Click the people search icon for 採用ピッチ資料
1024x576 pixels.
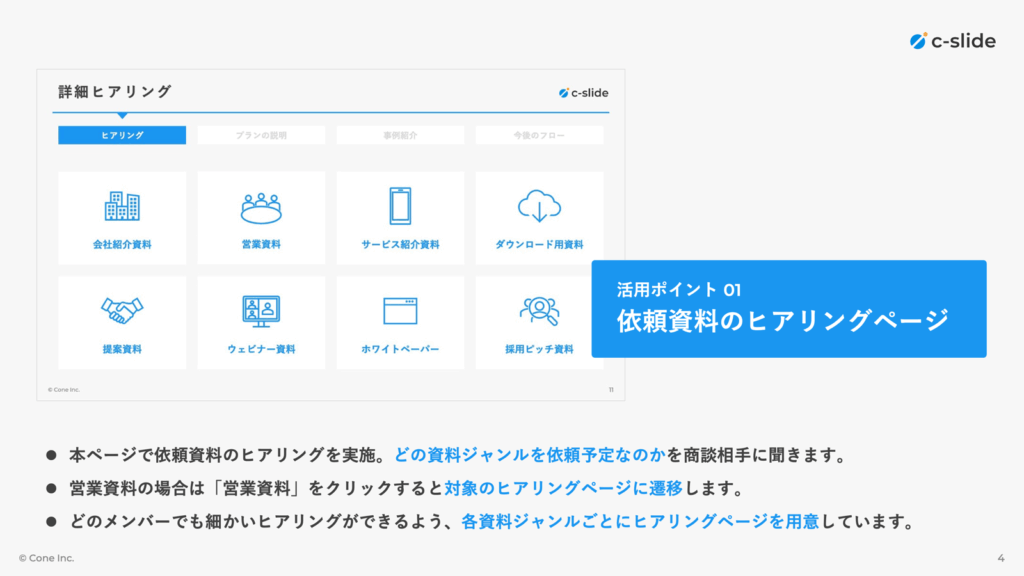coord(539,311)
